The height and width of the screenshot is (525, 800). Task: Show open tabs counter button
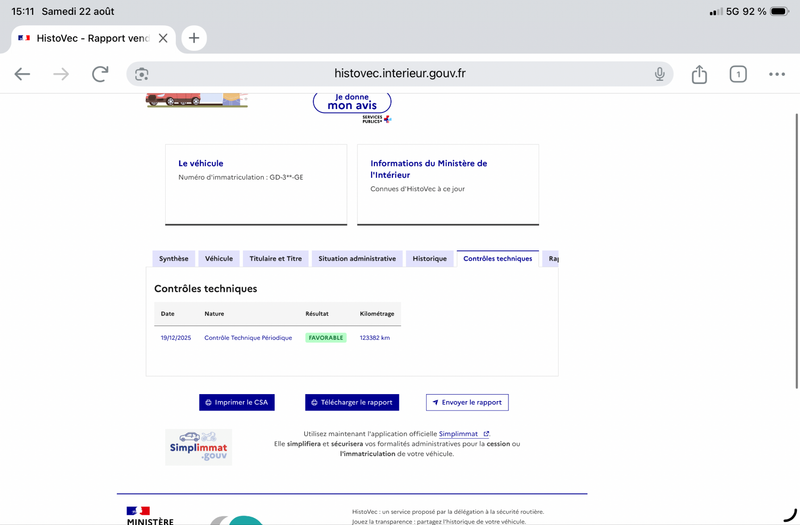(738, 74)
